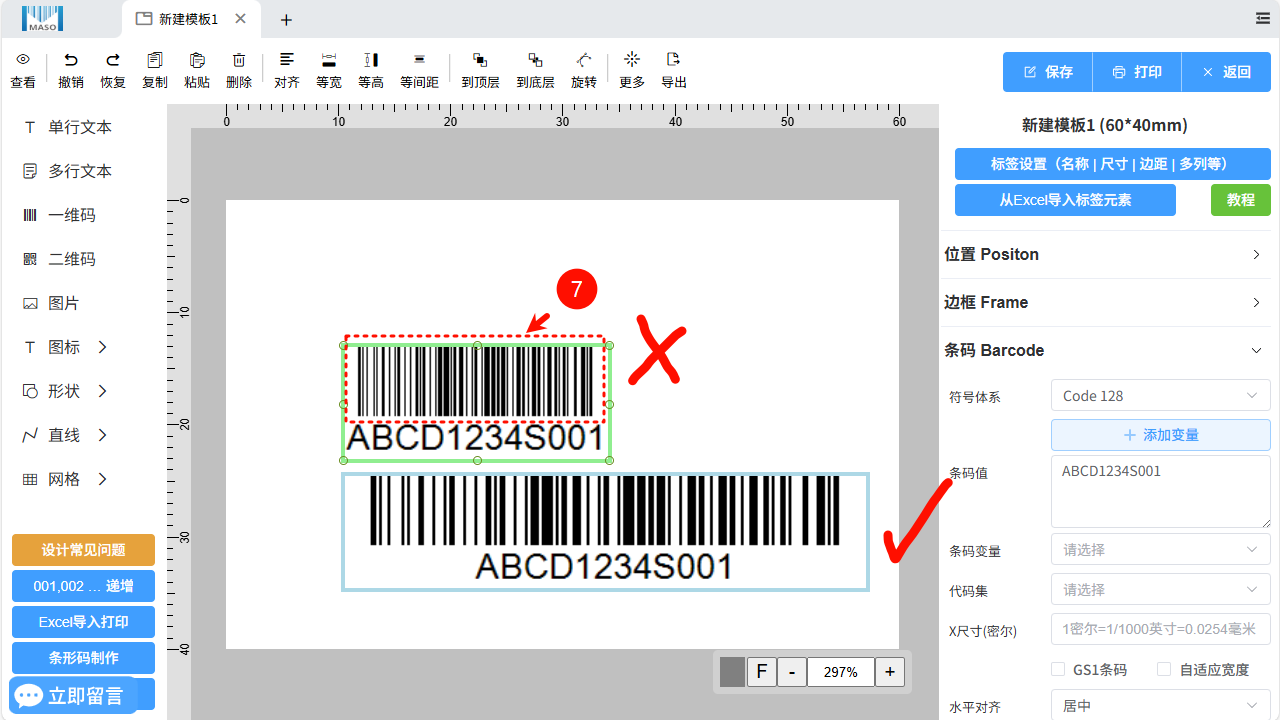
Task: Copy element using 复制 icon
Action: [x=155, y=60]
